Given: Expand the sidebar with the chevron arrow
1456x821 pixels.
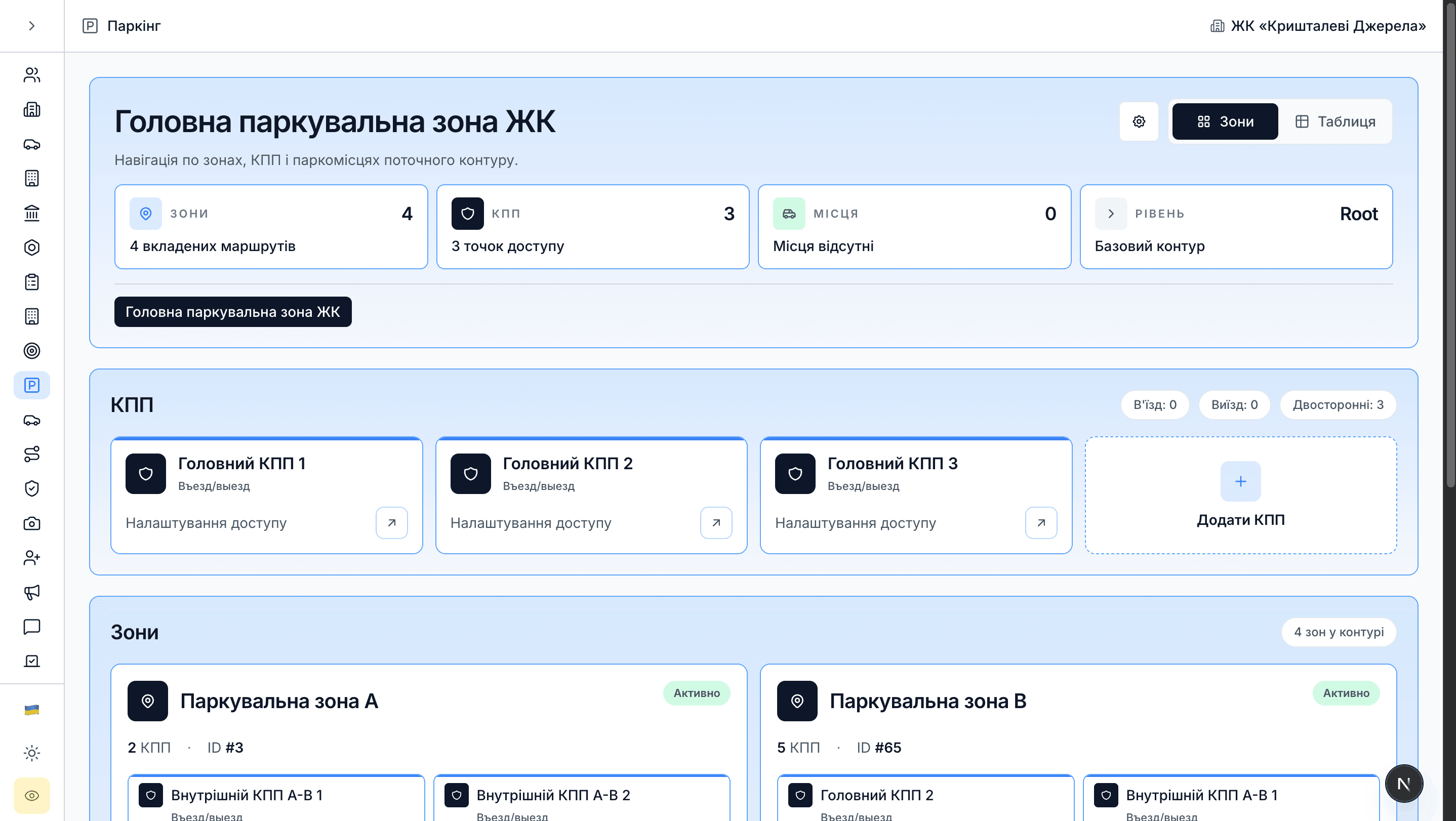Looking at the screenshot, I should (x=32, y=26).
